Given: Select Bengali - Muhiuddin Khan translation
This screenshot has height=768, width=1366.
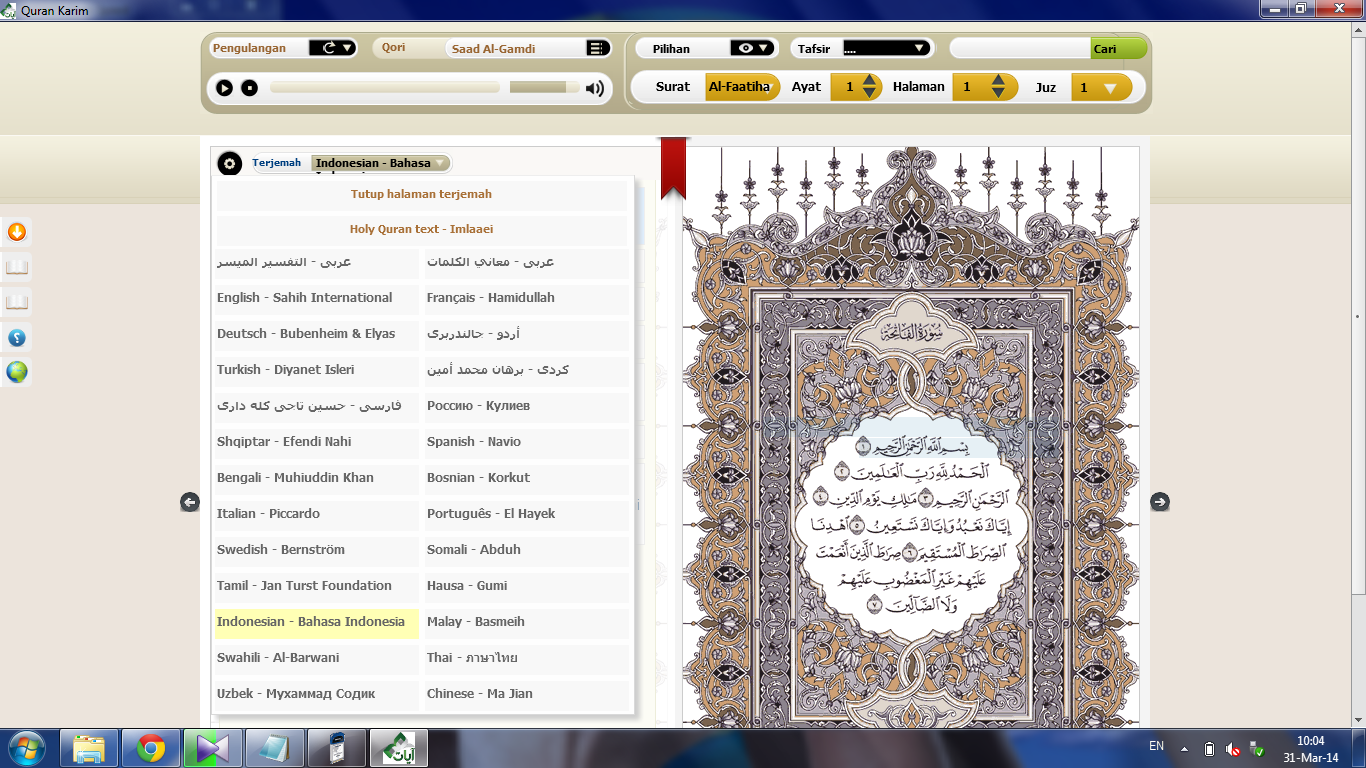Looking at the screenshot, I should (x=317, y=478).
